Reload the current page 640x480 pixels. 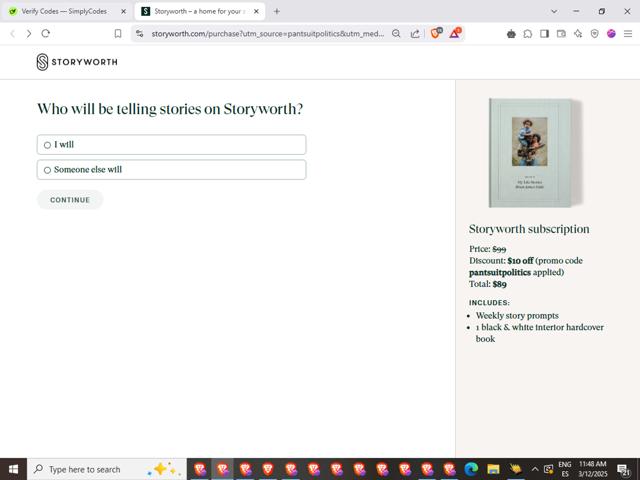[x=46, y=33]
